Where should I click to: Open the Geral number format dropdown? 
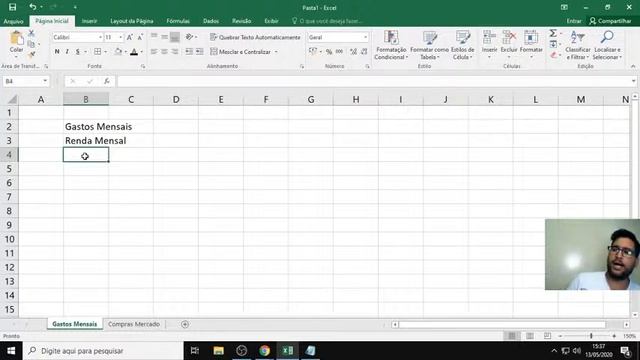pos(365,37)
